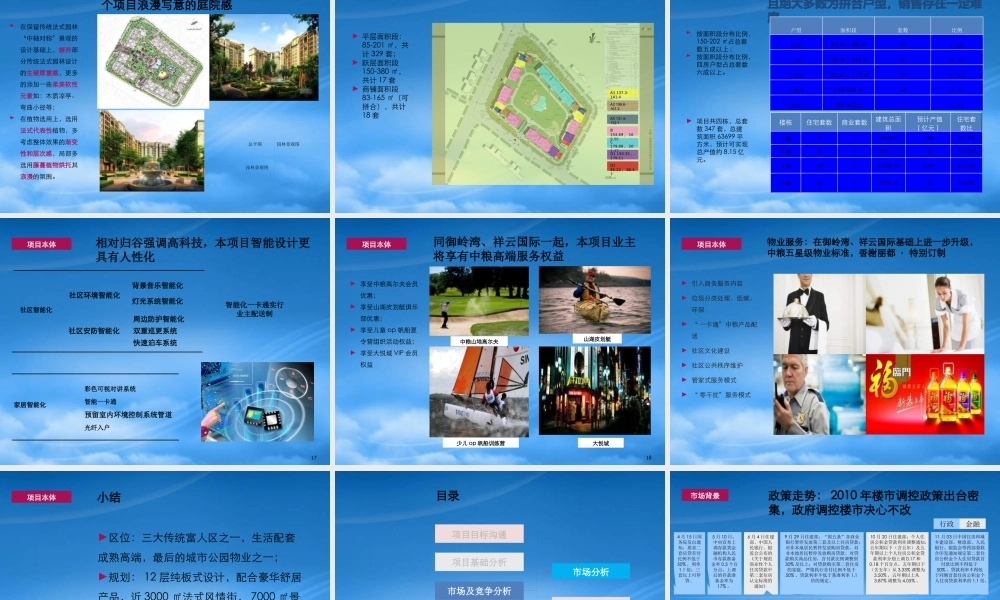
Task: Click the garden master plan drawing
Action: tap(153, 61)
